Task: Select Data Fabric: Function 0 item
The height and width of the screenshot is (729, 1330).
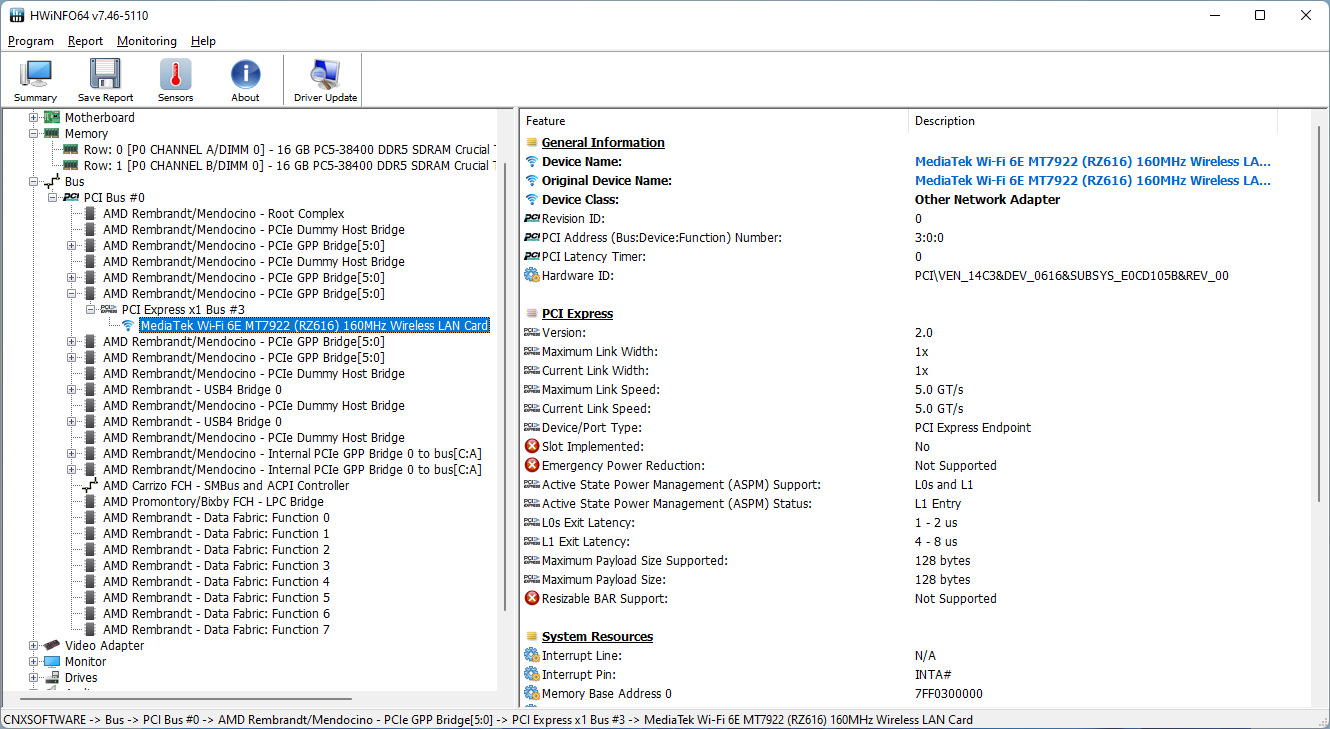Action: tap(216, 518)
